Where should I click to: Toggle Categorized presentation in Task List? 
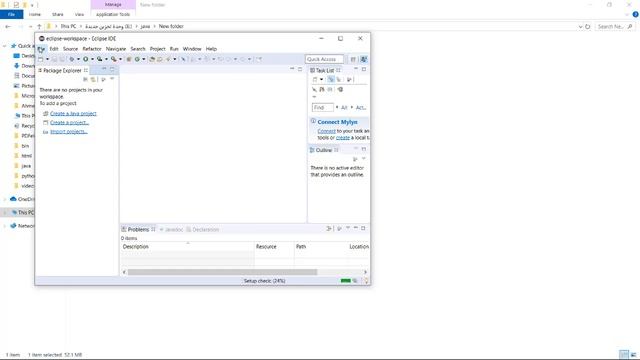pos(331,79)
